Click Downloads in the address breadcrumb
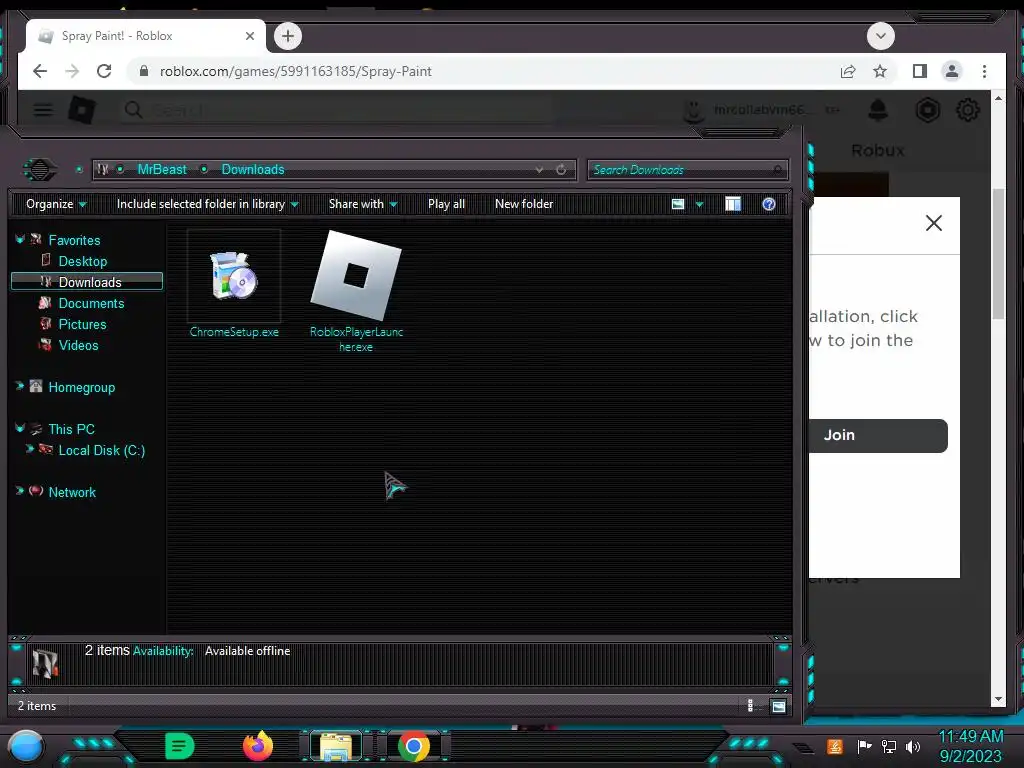This screenshot has width=1024, height=768. tap(253, 170)
